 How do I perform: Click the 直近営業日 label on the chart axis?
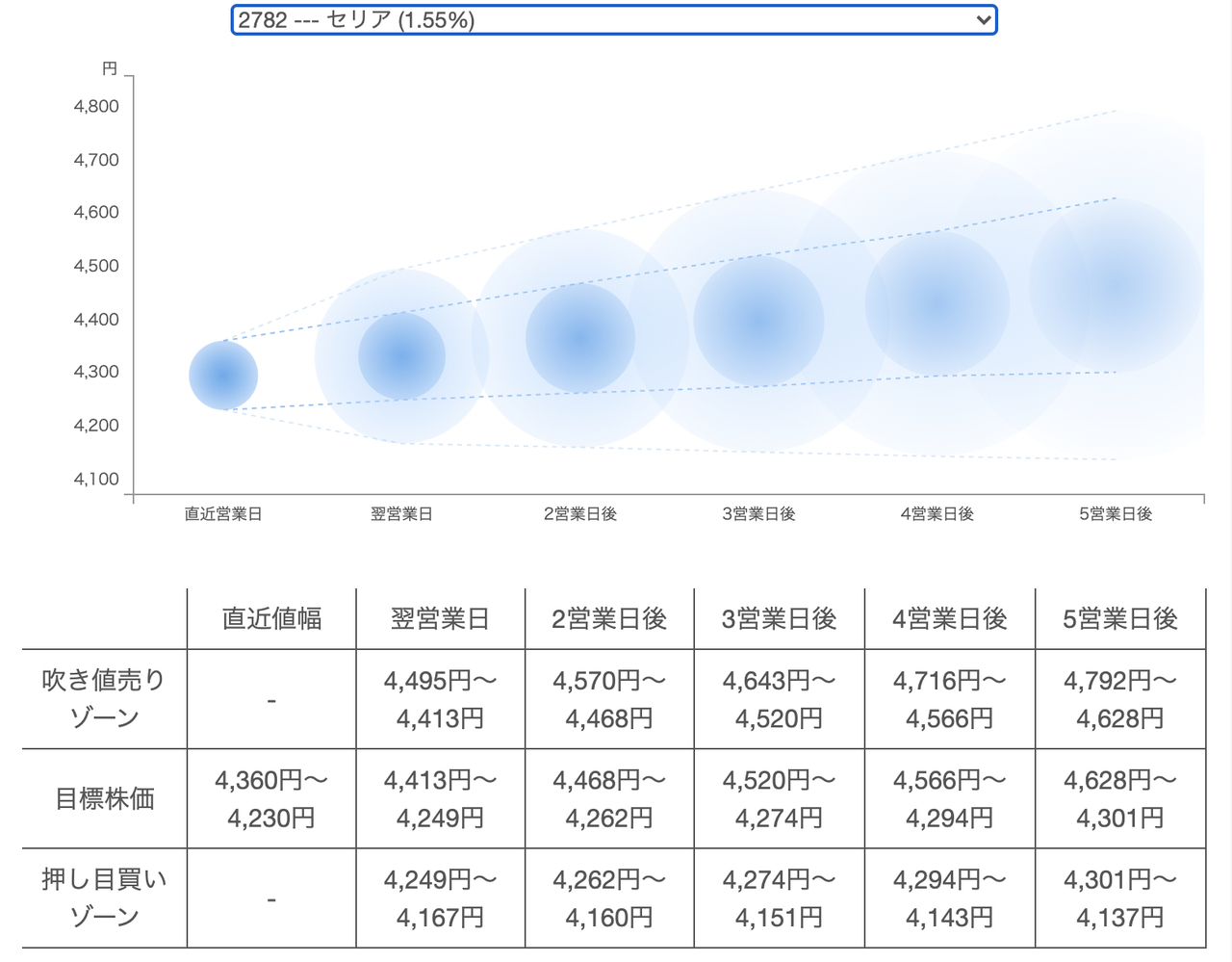point(223,514)
